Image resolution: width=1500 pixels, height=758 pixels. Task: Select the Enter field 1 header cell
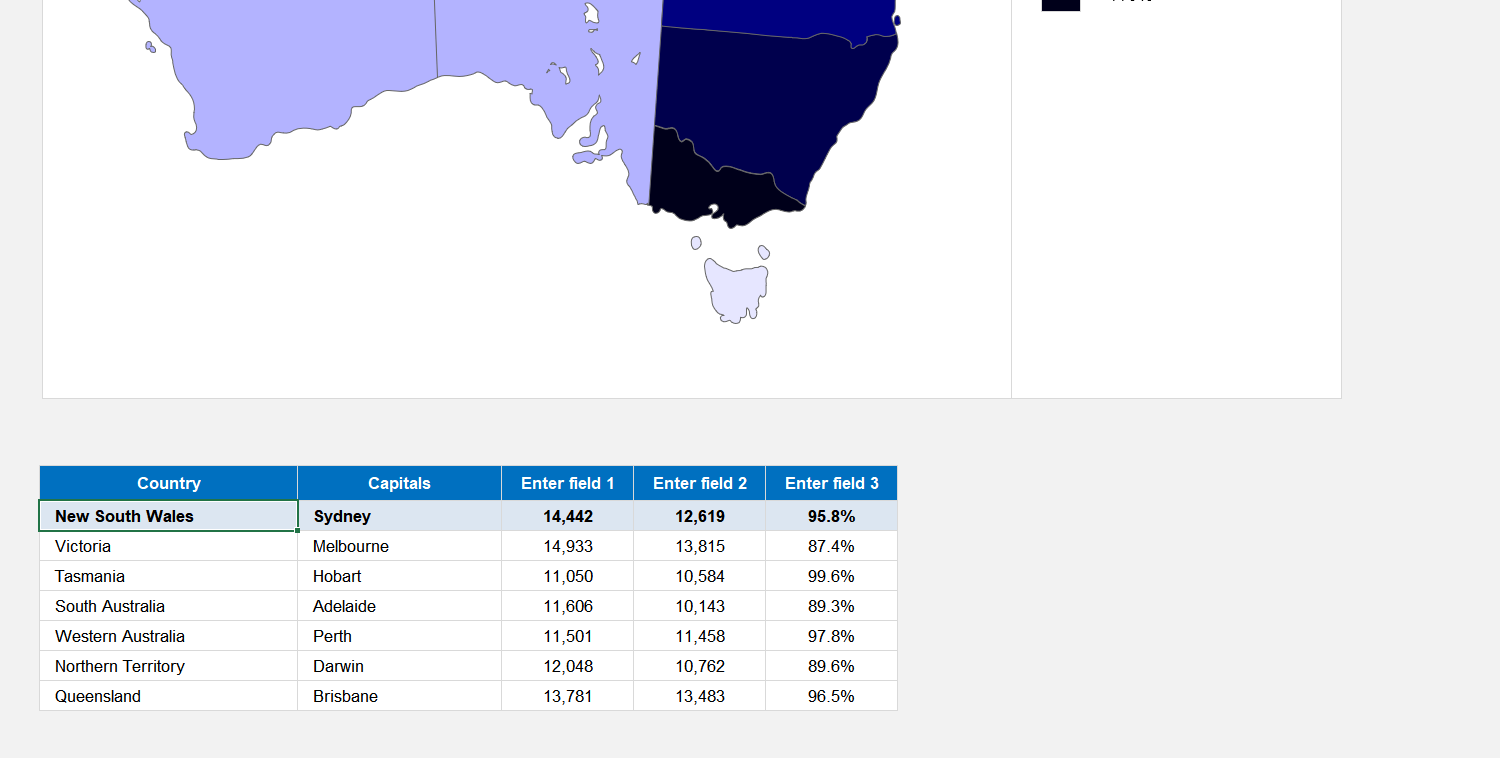[567, 482]
